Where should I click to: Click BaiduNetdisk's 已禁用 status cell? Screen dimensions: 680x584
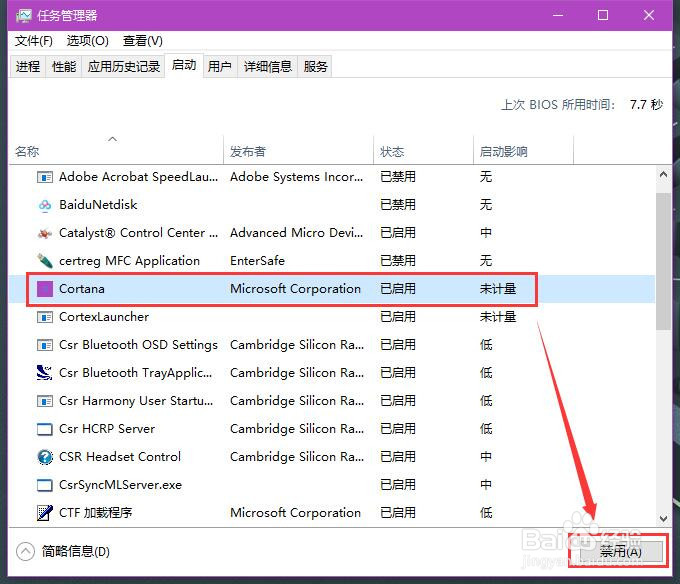pyautogui.click(x=398, y=205)
